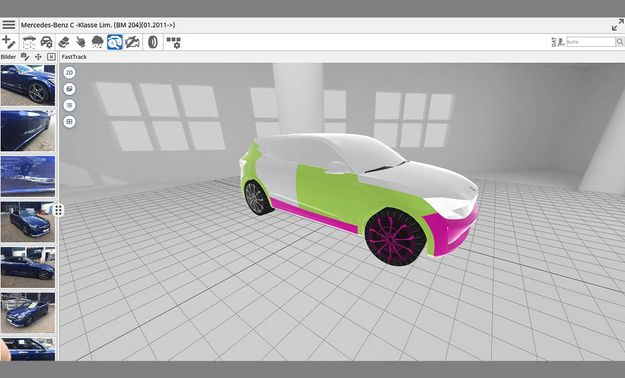Select the hand pointer tool icon

click(x=81, y=42)
